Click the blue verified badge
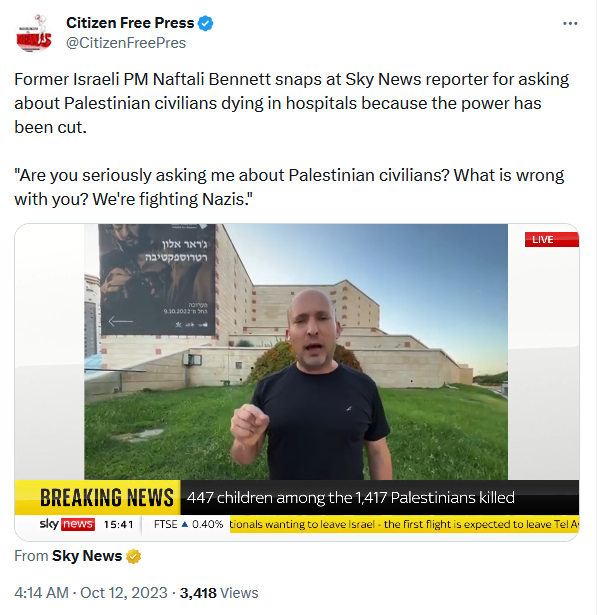This screenshot has width=598, height=615. tap(205, 23)
